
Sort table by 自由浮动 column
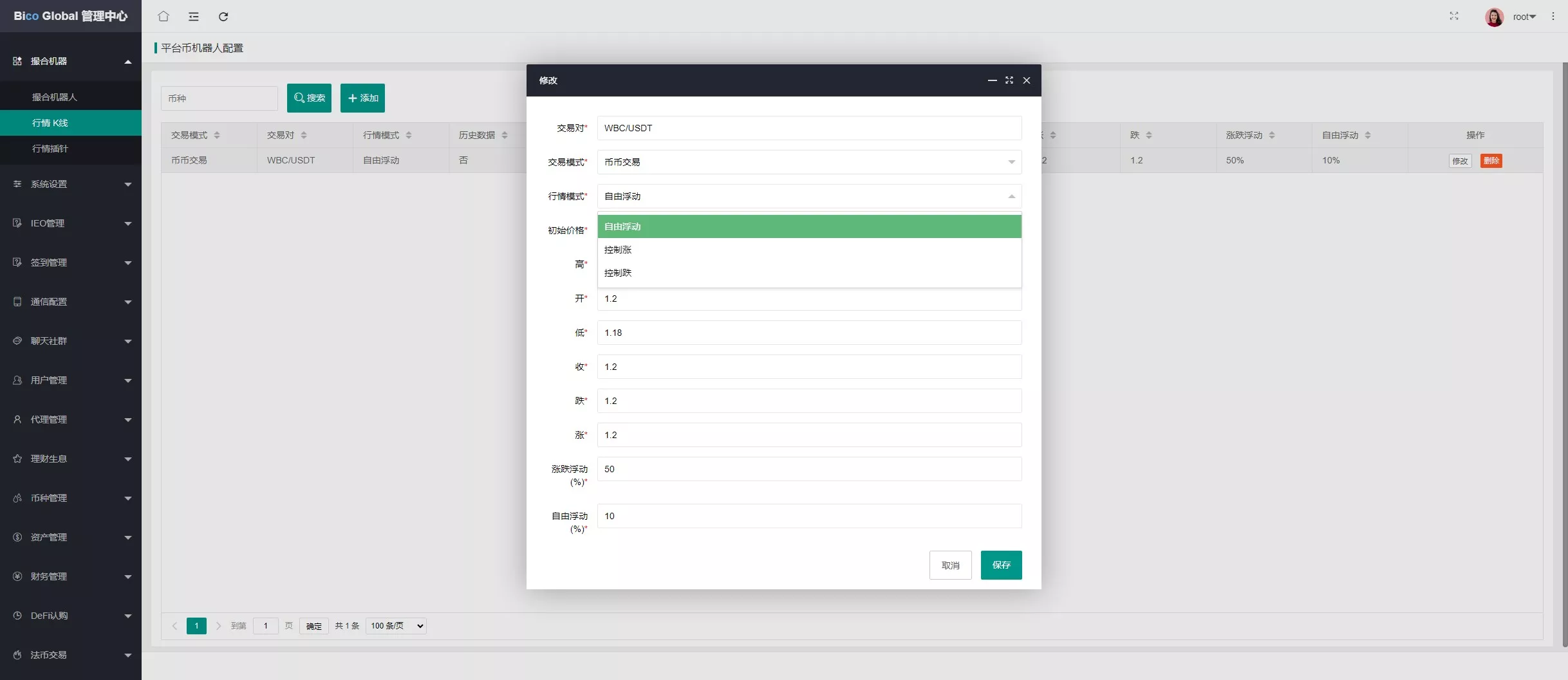click(1368, 135)
